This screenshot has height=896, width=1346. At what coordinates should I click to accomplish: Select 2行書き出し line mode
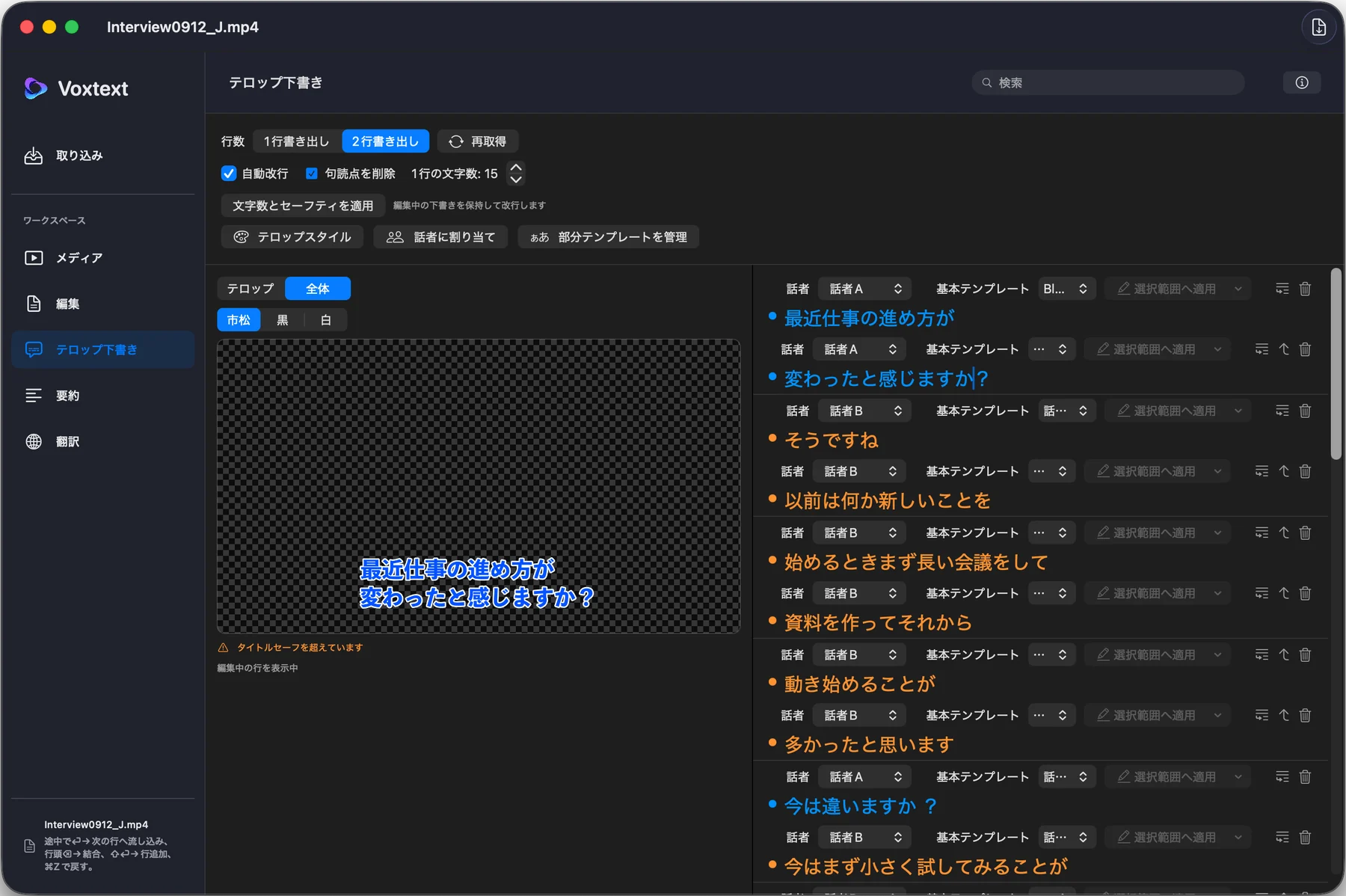point(385,141)
